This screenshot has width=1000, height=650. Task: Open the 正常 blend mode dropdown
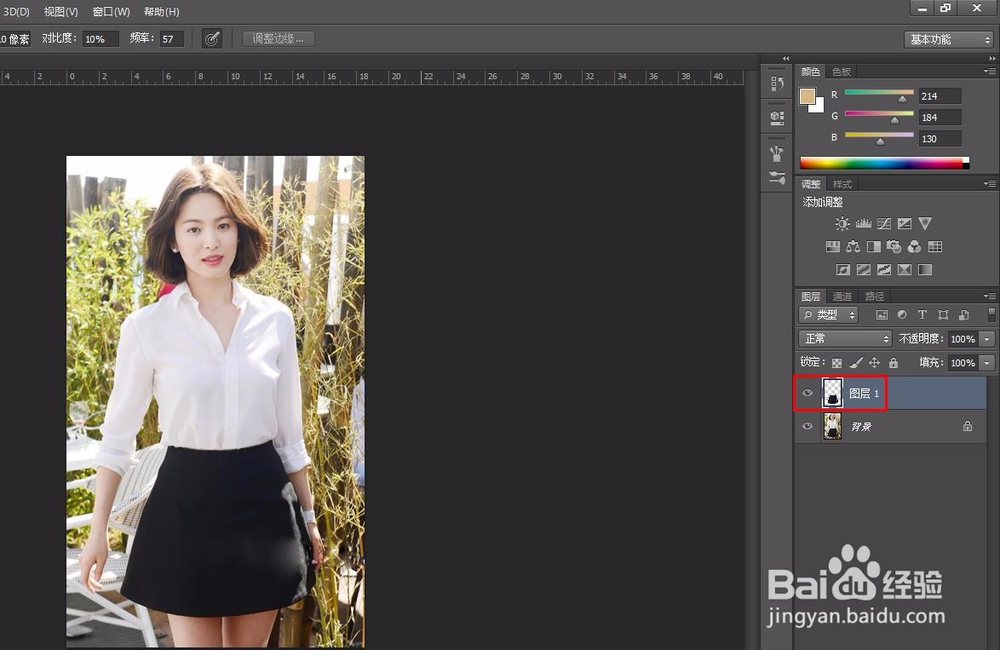pos(844,339)
